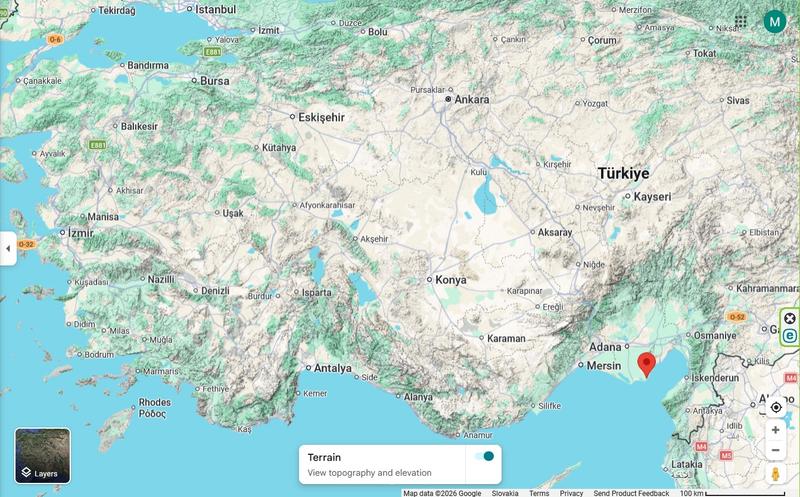Click the Aksaray city label
This screenshot has height=497, width=800.
click(555, 232)
